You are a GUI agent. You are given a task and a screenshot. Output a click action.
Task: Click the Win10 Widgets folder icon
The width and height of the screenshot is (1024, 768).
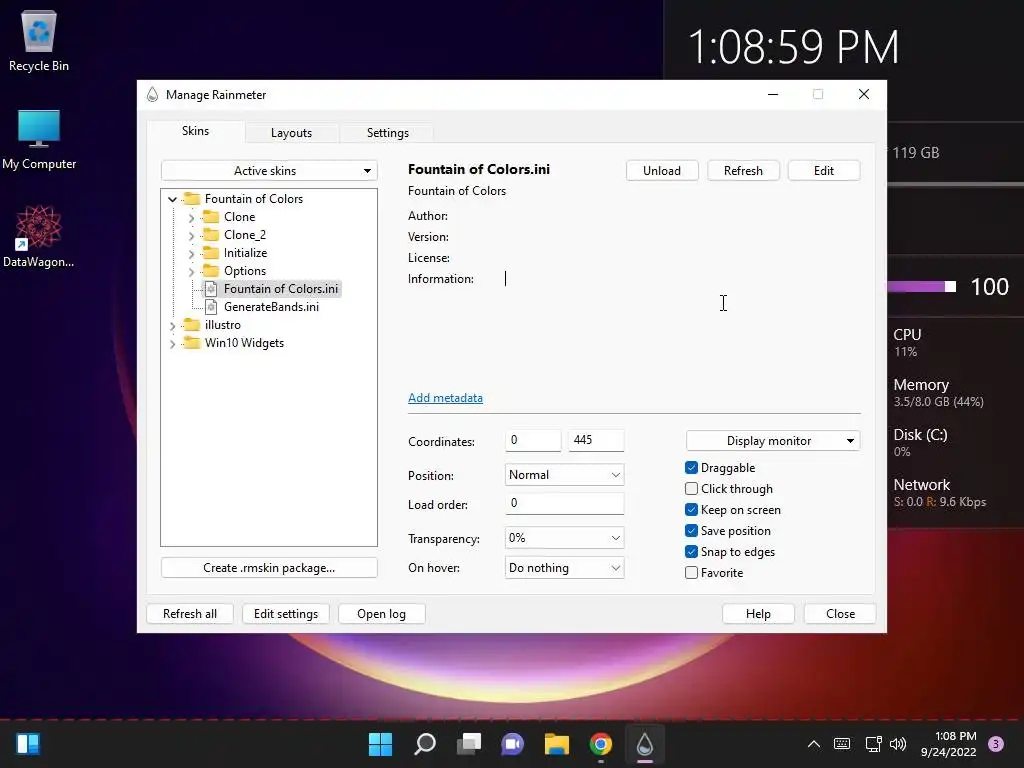tap(191, 343)
